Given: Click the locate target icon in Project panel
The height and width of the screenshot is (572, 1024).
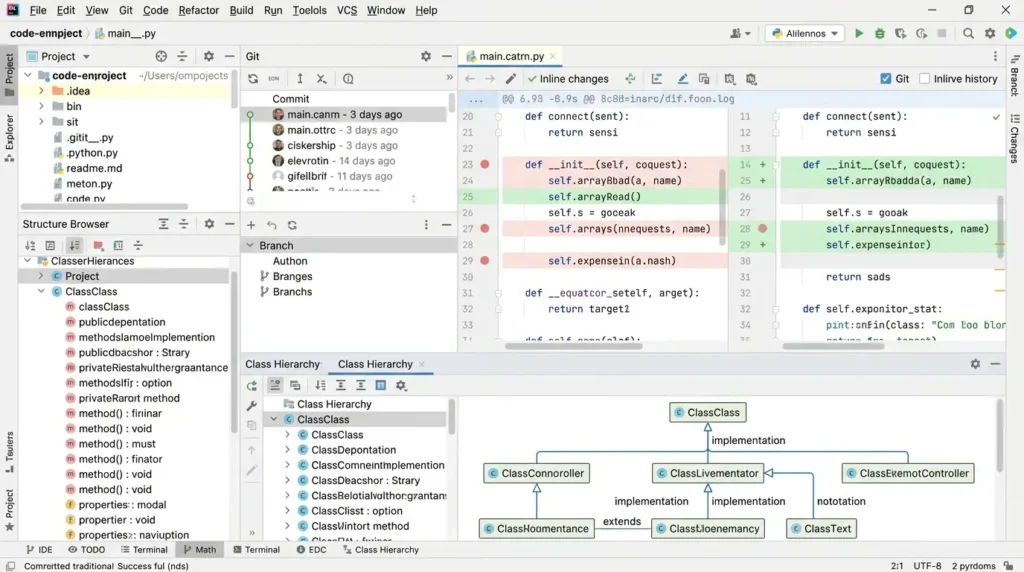Looking at the screenshot, I should 161,56.
